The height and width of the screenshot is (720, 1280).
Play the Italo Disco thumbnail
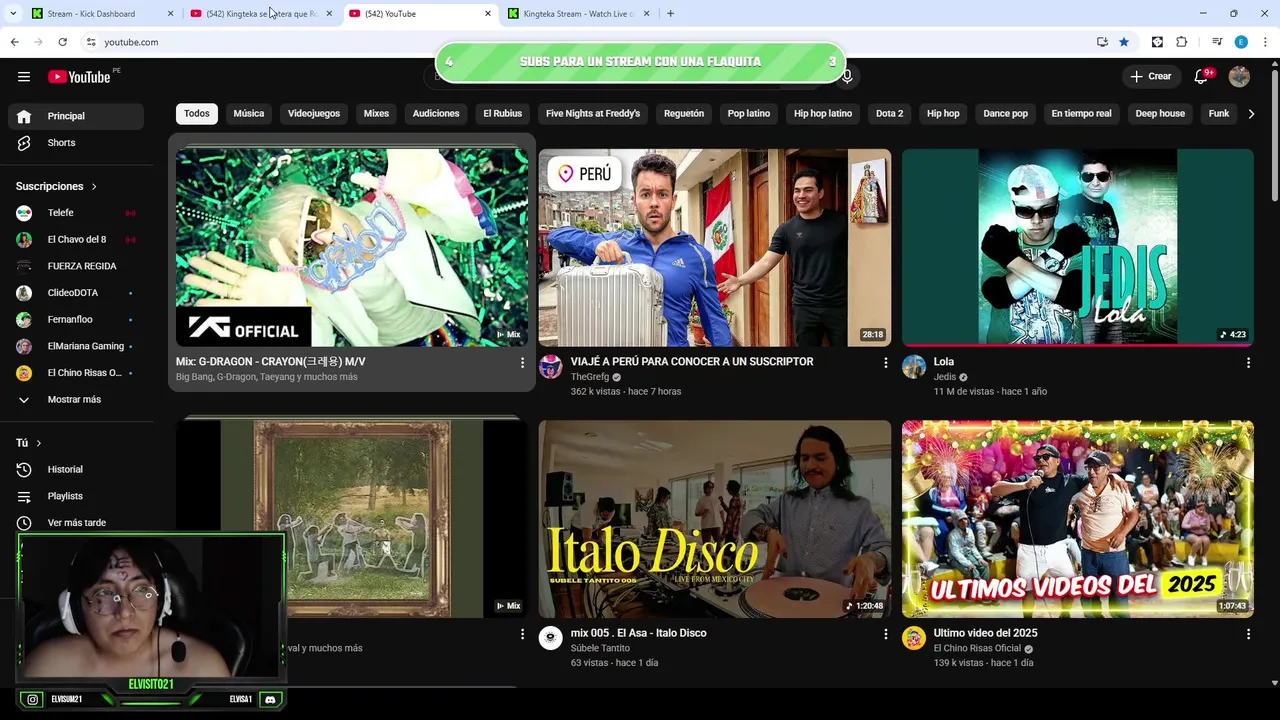pyautogui.click(x=715, y=519)
